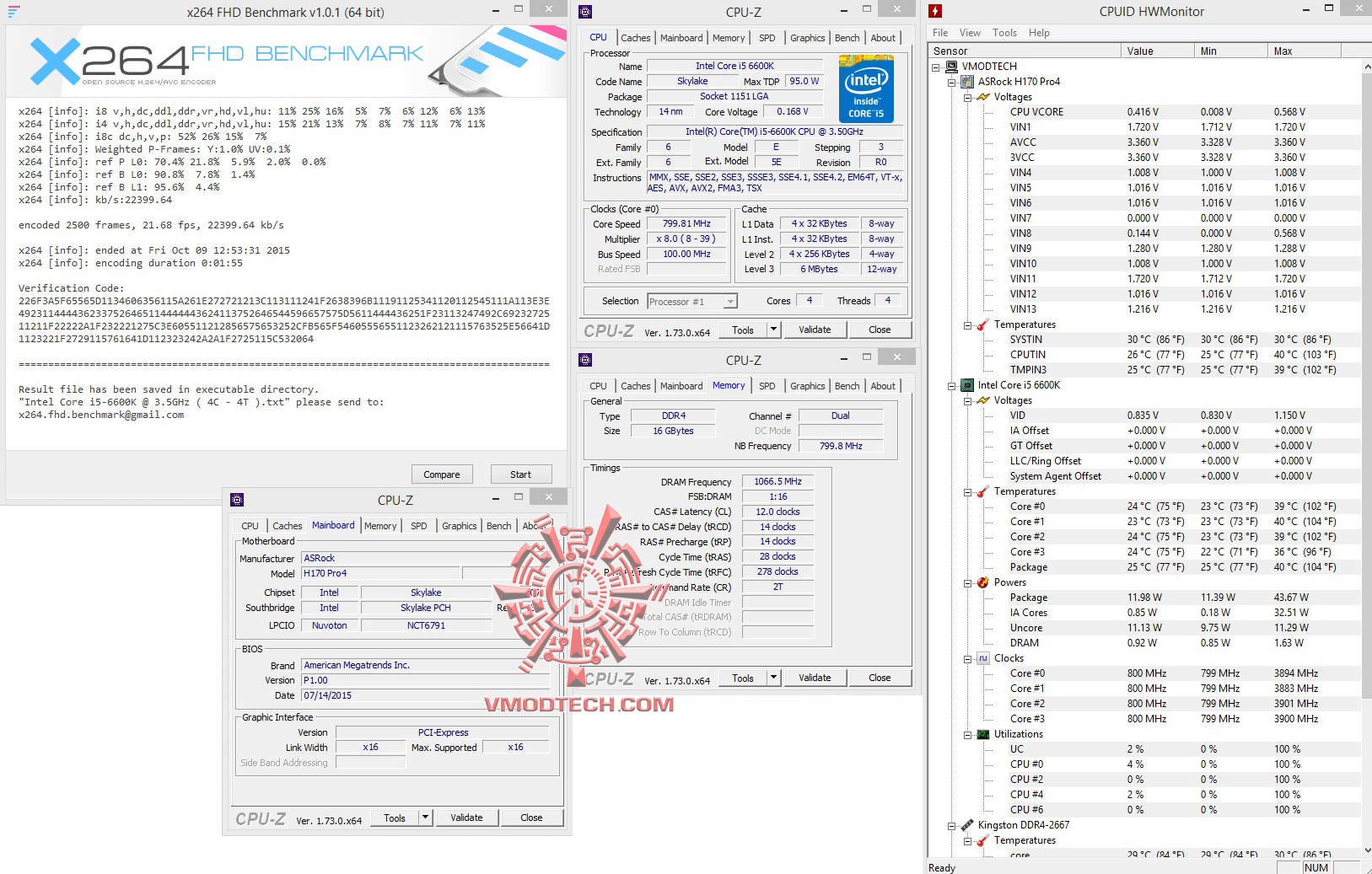Select the VMODTECH computer icon in HWMonitor
Viewport: 1372px width, 874px height.
951,67
